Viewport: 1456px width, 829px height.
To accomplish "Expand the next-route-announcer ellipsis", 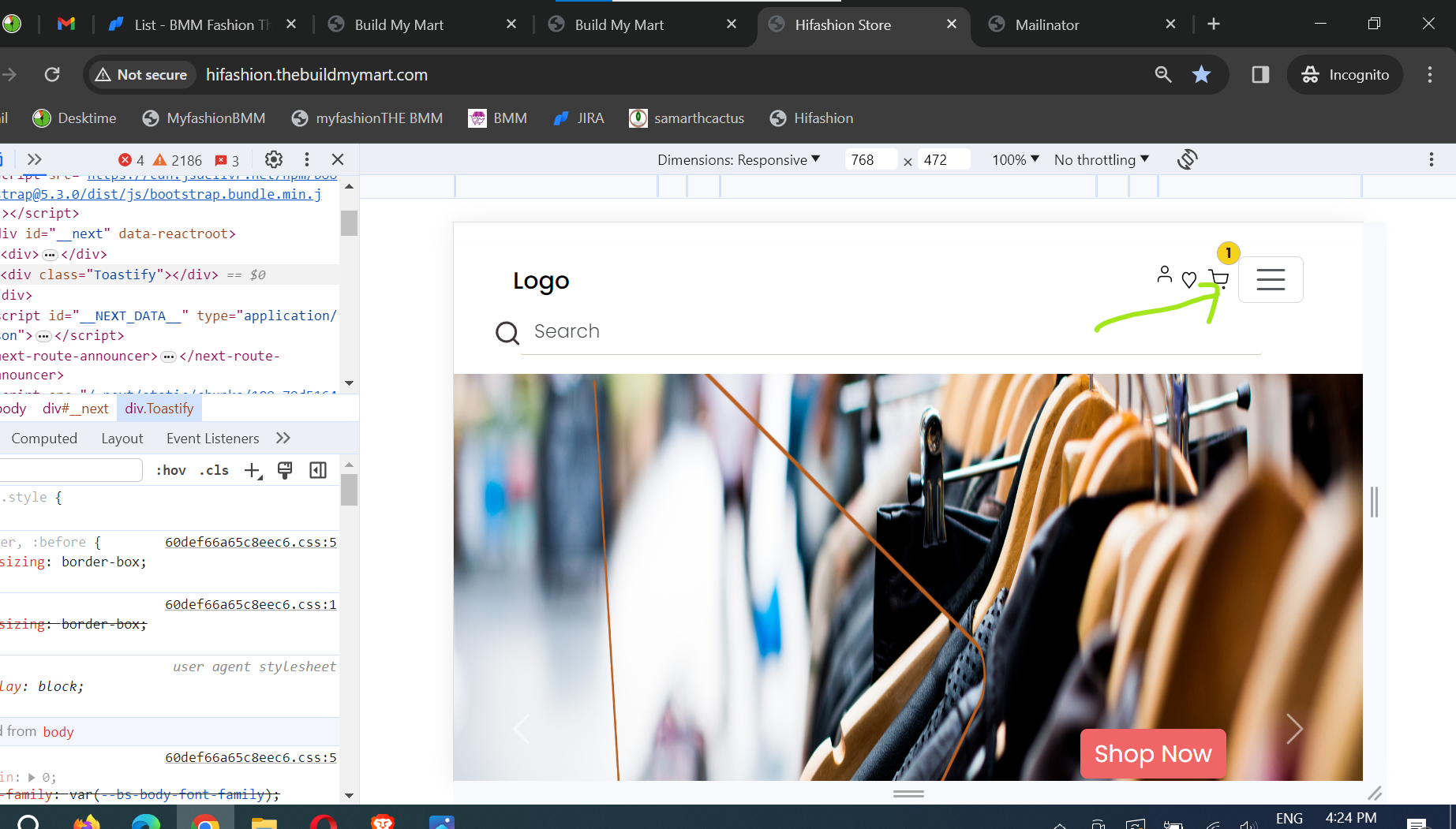I will (x=168, y=357).
